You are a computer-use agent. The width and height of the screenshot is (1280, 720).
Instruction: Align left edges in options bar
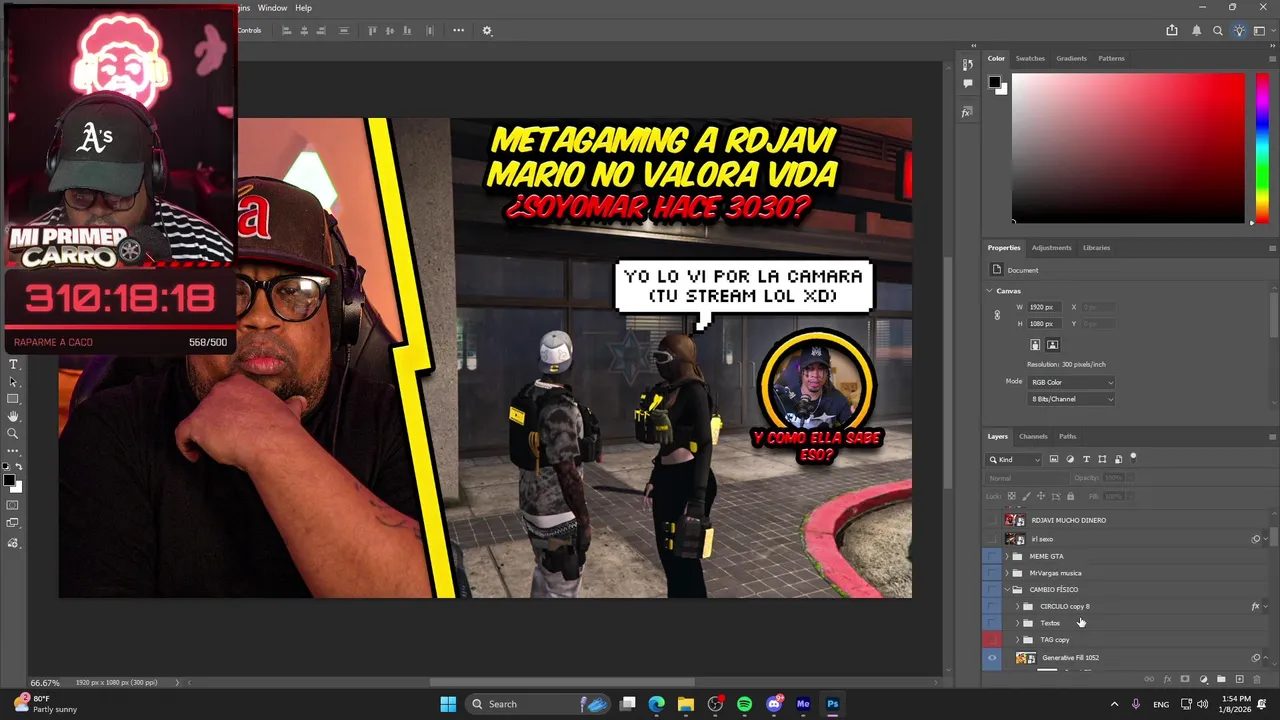287,30
